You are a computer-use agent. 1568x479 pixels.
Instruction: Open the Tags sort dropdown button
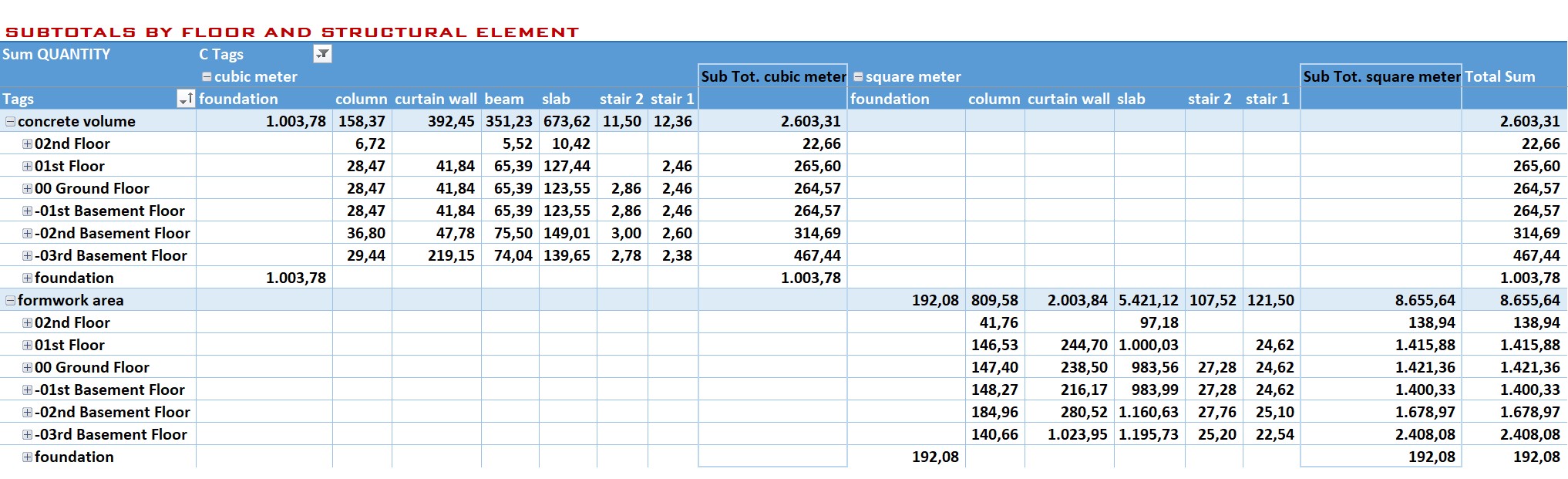tap(186, 99)
